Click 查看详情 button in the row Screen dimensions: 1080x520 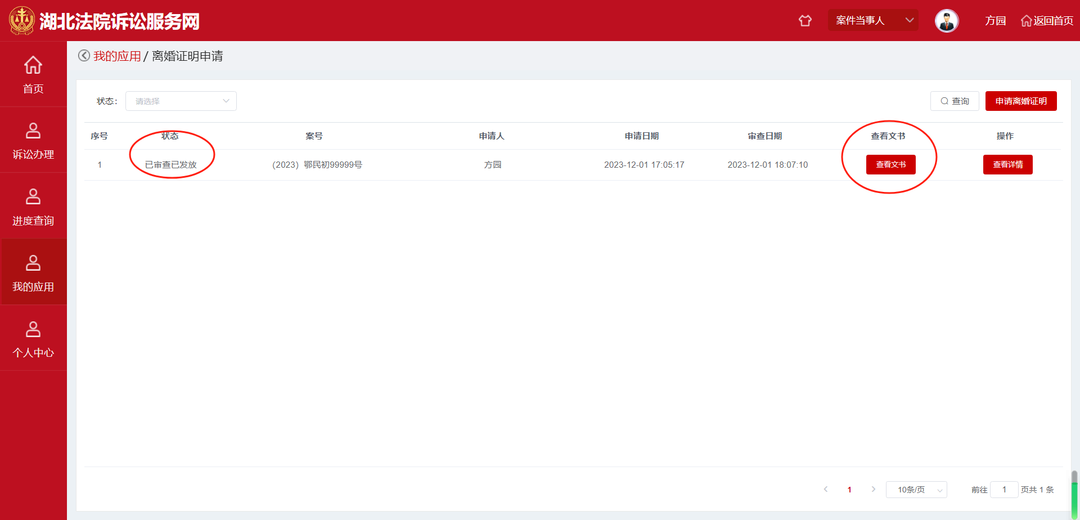1007,165
